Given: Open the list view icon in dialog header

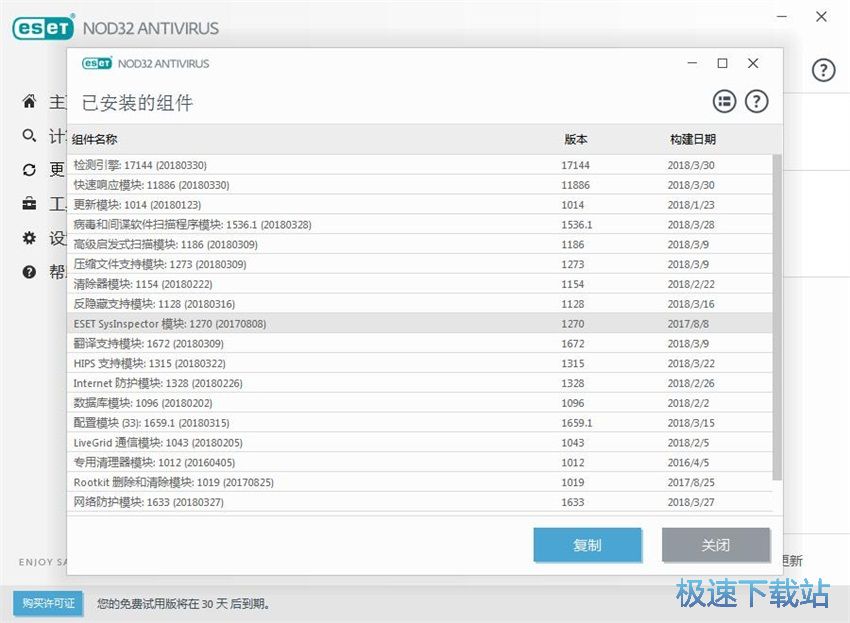Looking at the screenshot, I should (724, 101).
